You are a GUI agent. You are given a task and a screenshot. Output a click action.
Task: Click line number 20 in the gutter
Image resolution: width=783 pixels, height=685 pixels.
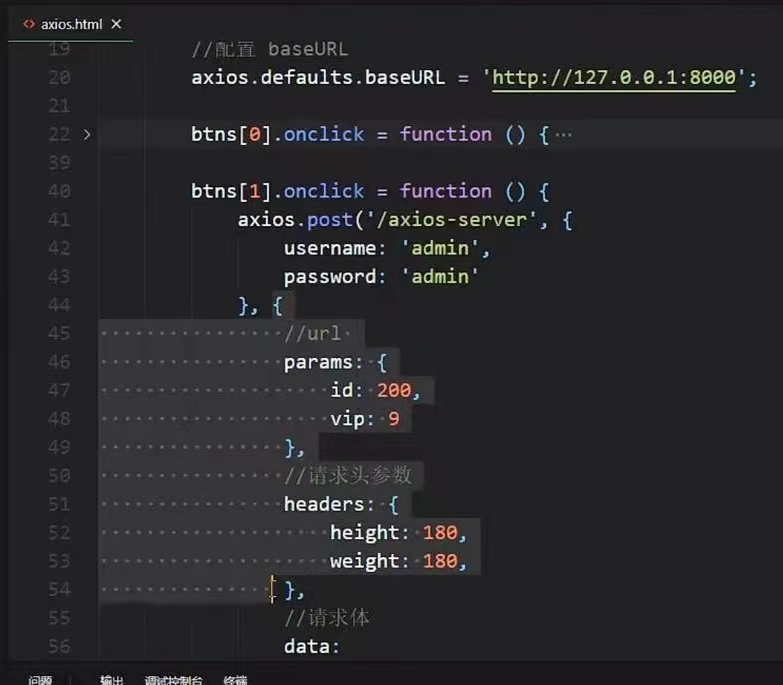59,77
